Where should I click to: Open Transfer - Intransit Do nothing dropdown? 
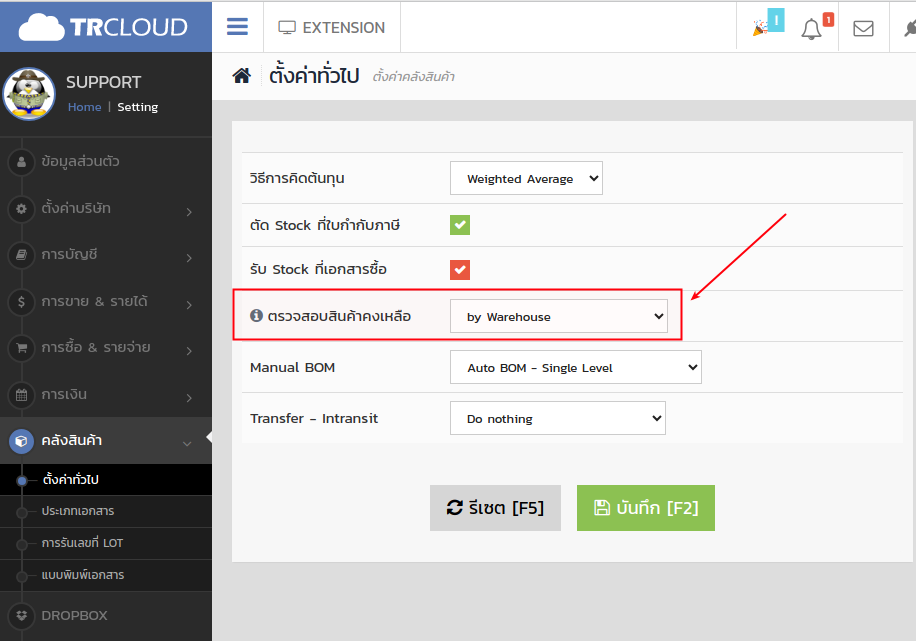click(557, 418)
